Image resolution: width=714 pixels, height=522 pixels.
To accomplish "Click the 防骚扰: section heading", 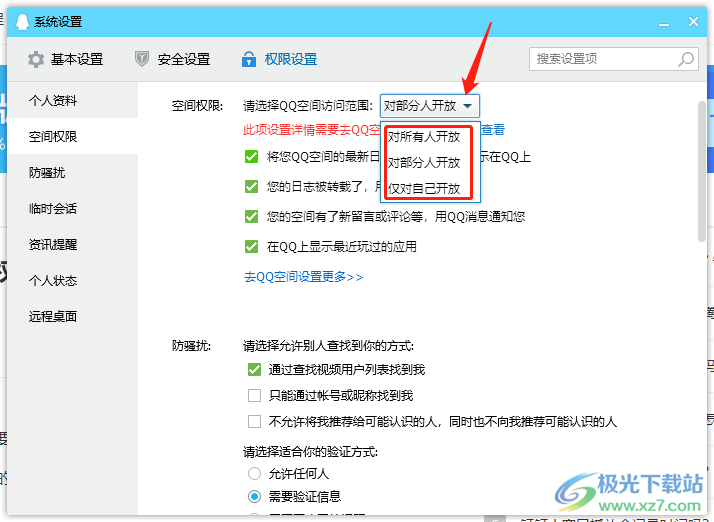I will click(191, 346).
